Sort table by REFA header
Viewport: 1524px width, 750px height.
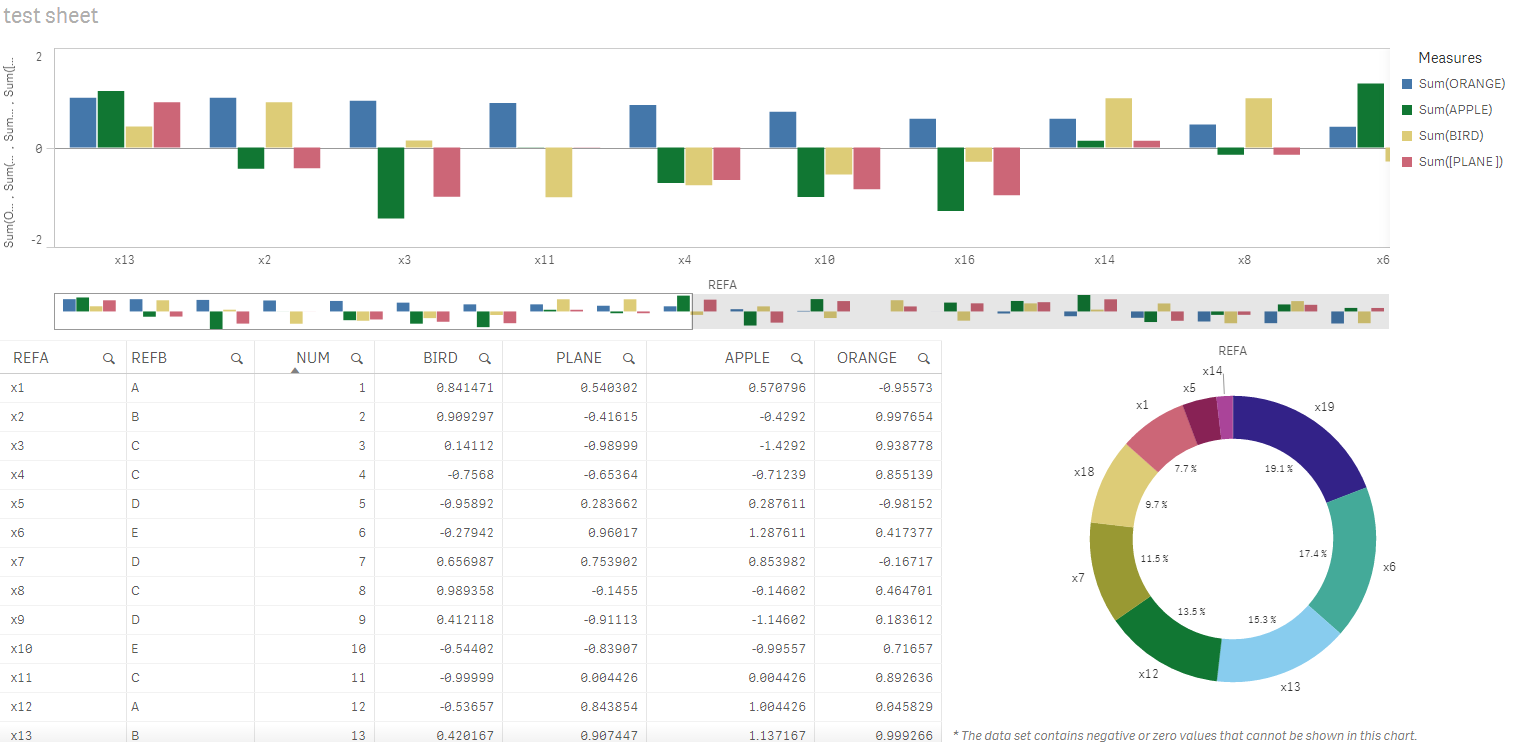[31, 358]
